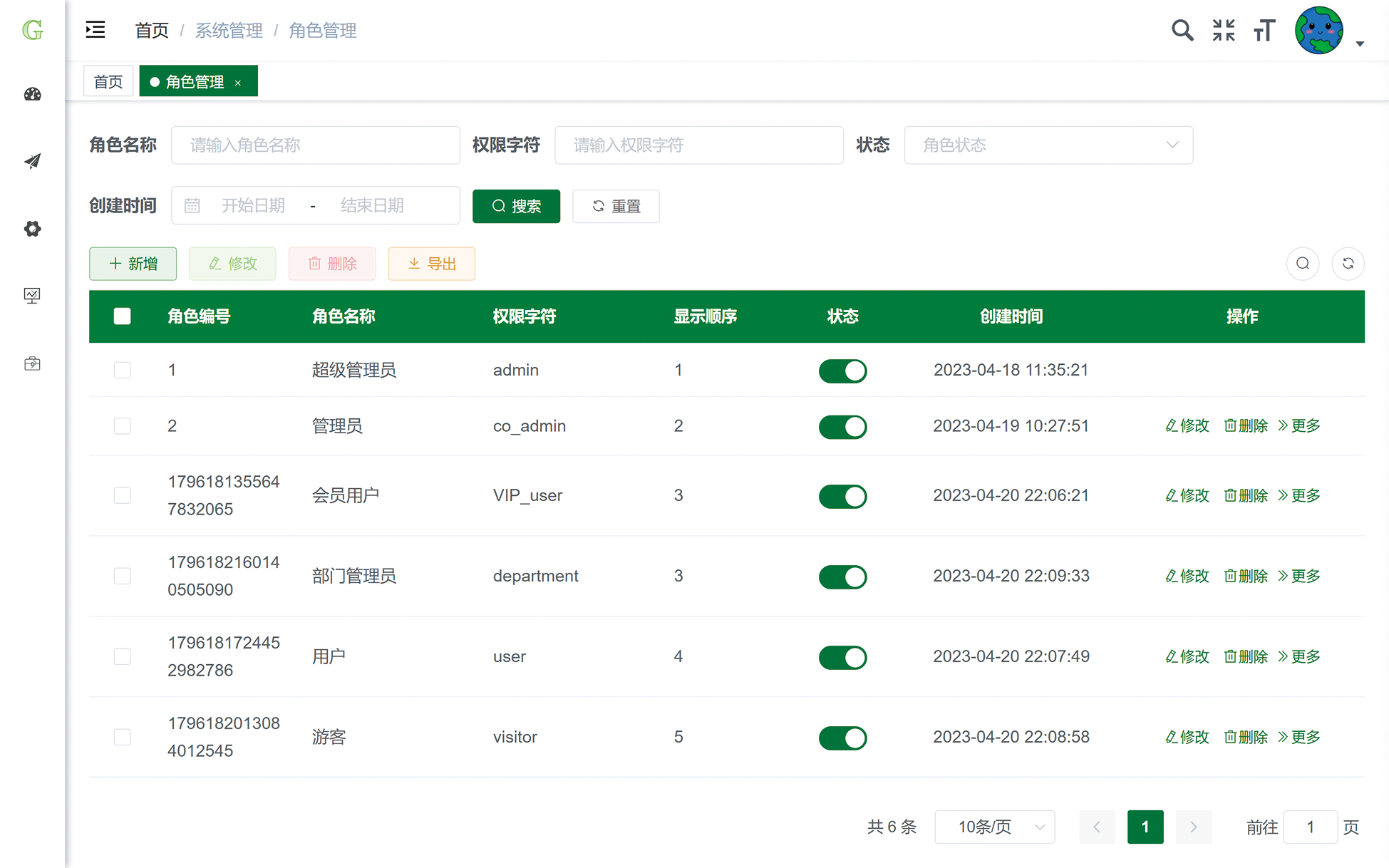Click 系统管理 in the breadcrumb

pyautogui.click(x=229, y=31)
